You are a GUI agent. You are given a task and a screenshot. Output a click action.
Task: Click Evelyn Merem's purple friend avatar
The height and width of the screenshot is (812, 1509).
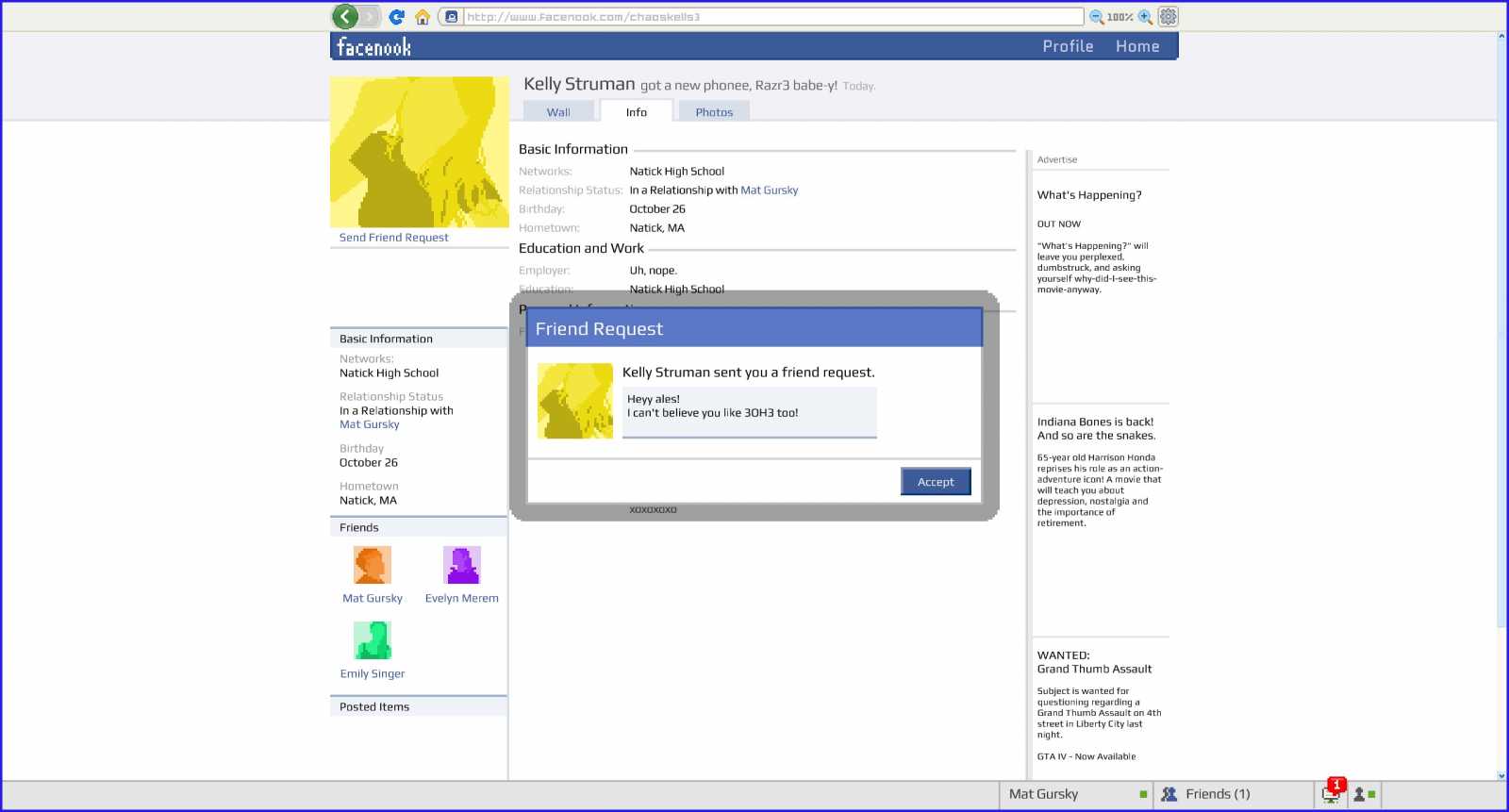click(462, 565)
